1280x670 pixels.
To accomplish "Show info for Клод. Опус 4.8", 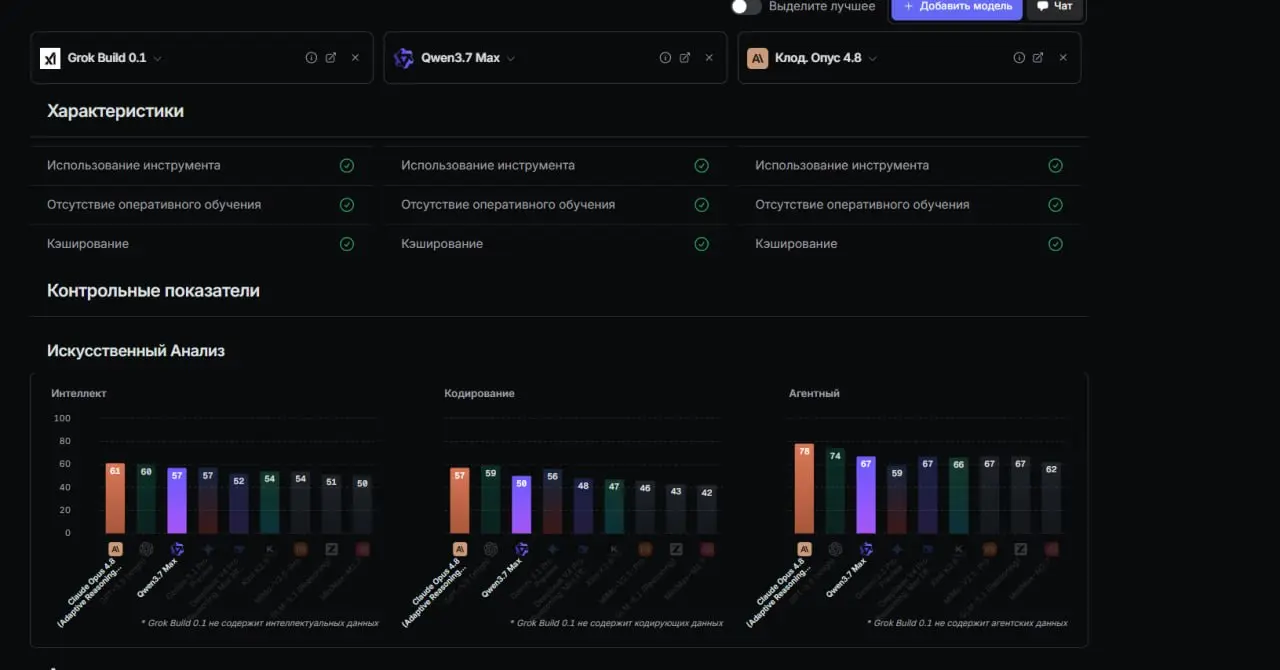I will 1019,58.
